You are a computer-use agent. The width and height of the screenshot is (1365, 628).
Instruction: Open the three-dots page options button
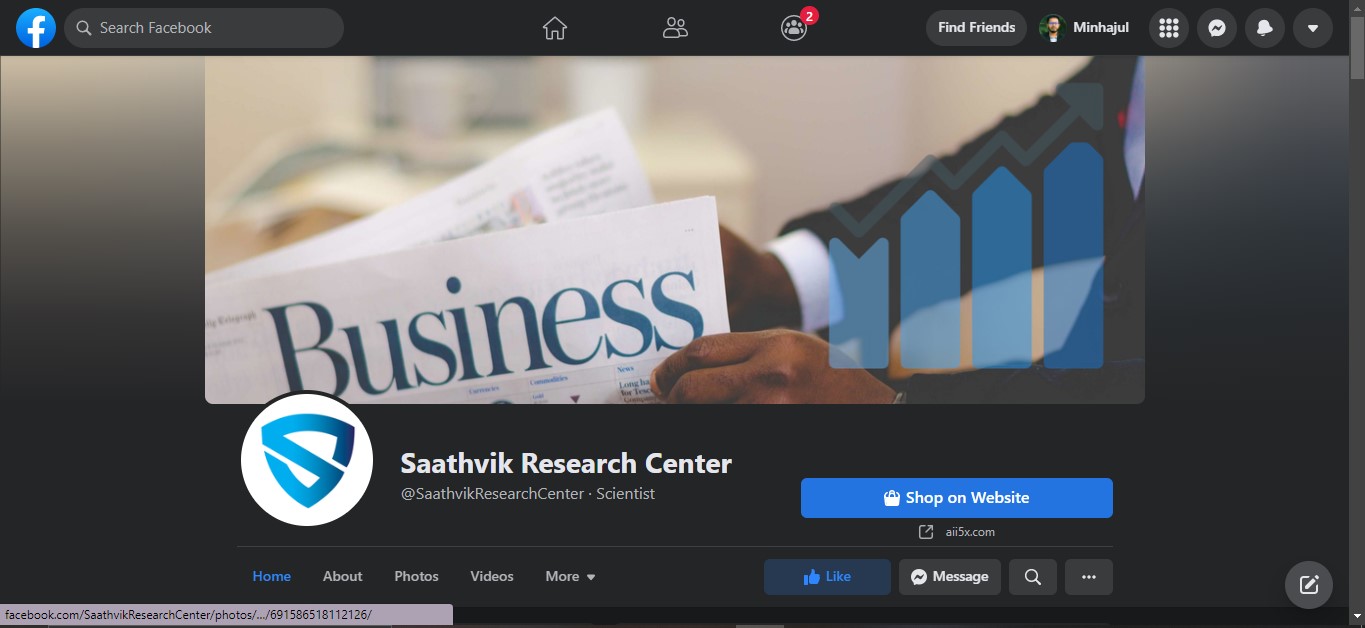[x=1089, y=577]
